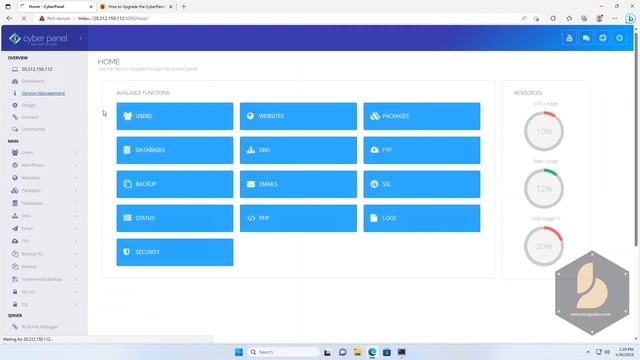Expand the Websites sidebar menu

pyautogui.click(x=44, y=178)
